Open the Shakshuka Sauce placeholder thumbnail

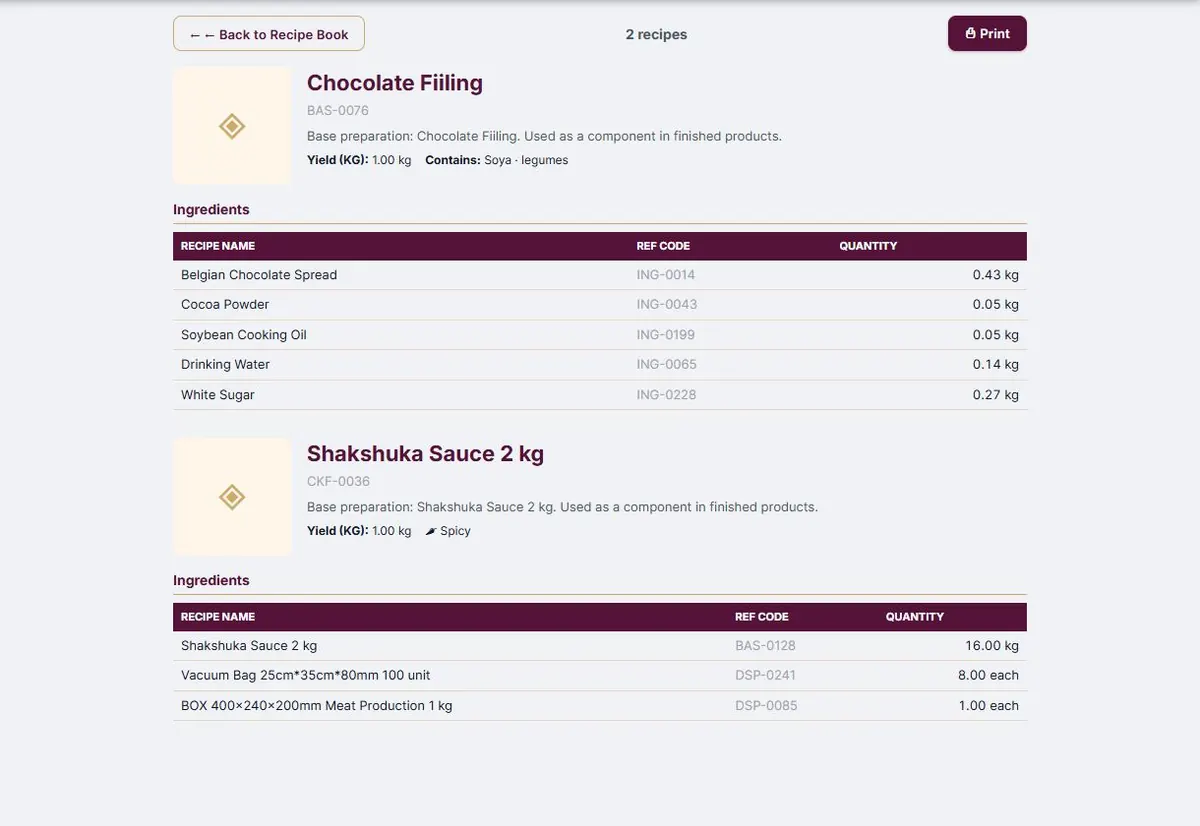[x=232, y=497]
